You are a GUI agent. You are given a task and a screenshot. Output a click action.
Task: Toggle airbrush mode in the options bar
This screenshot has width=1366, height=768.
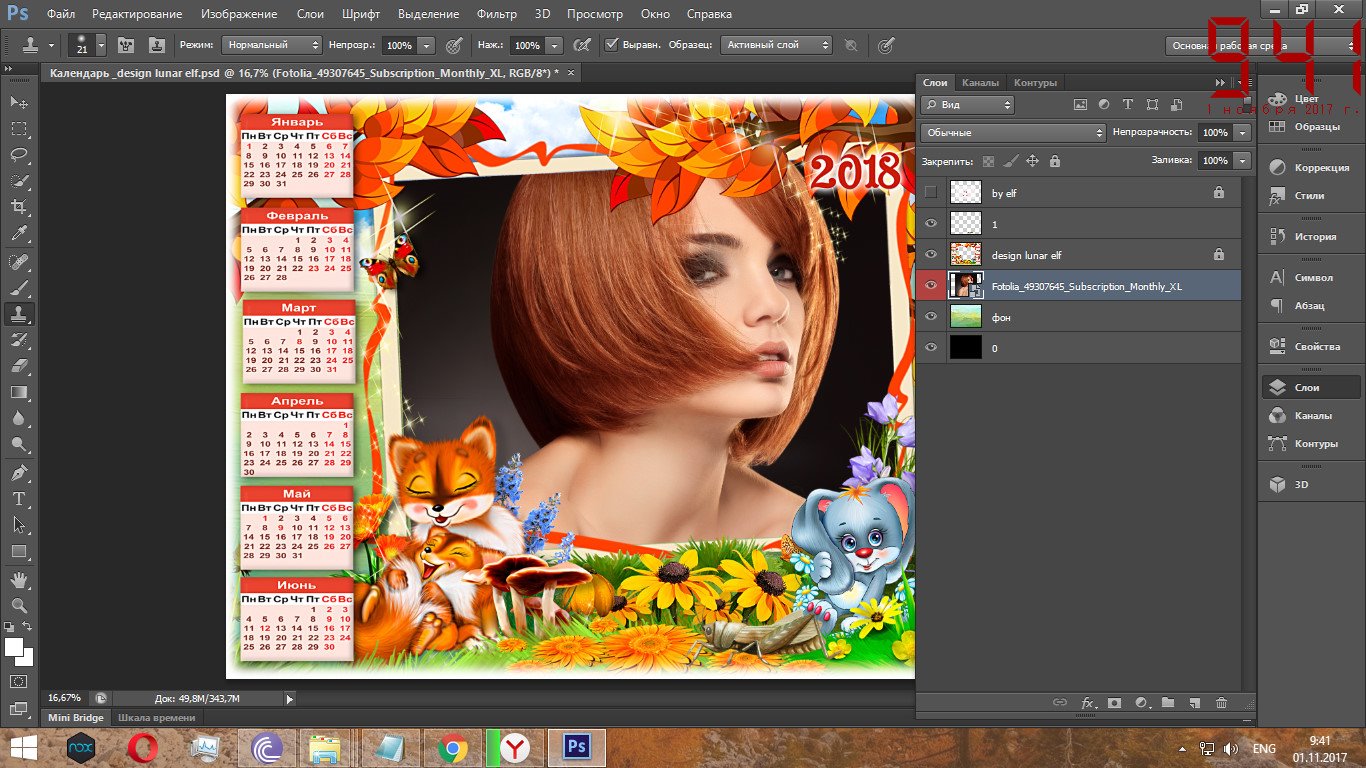click(x=581, y=45)
